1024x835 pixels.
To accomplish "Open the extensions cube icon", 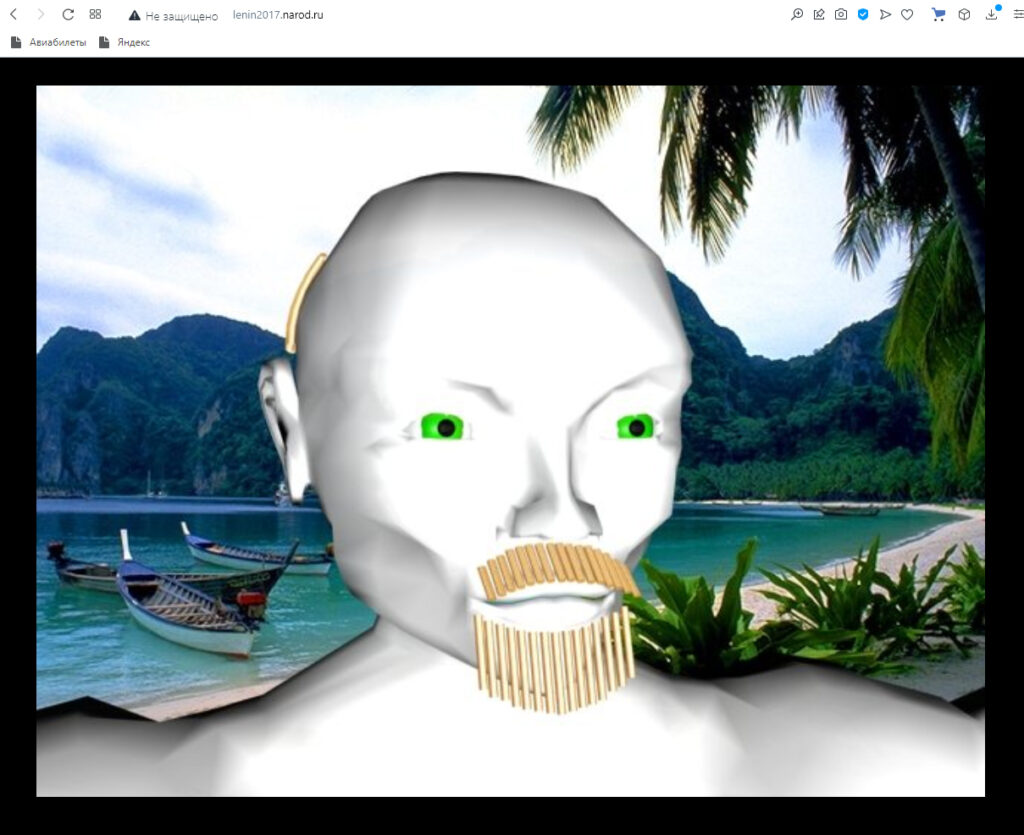I will [964, 15].
